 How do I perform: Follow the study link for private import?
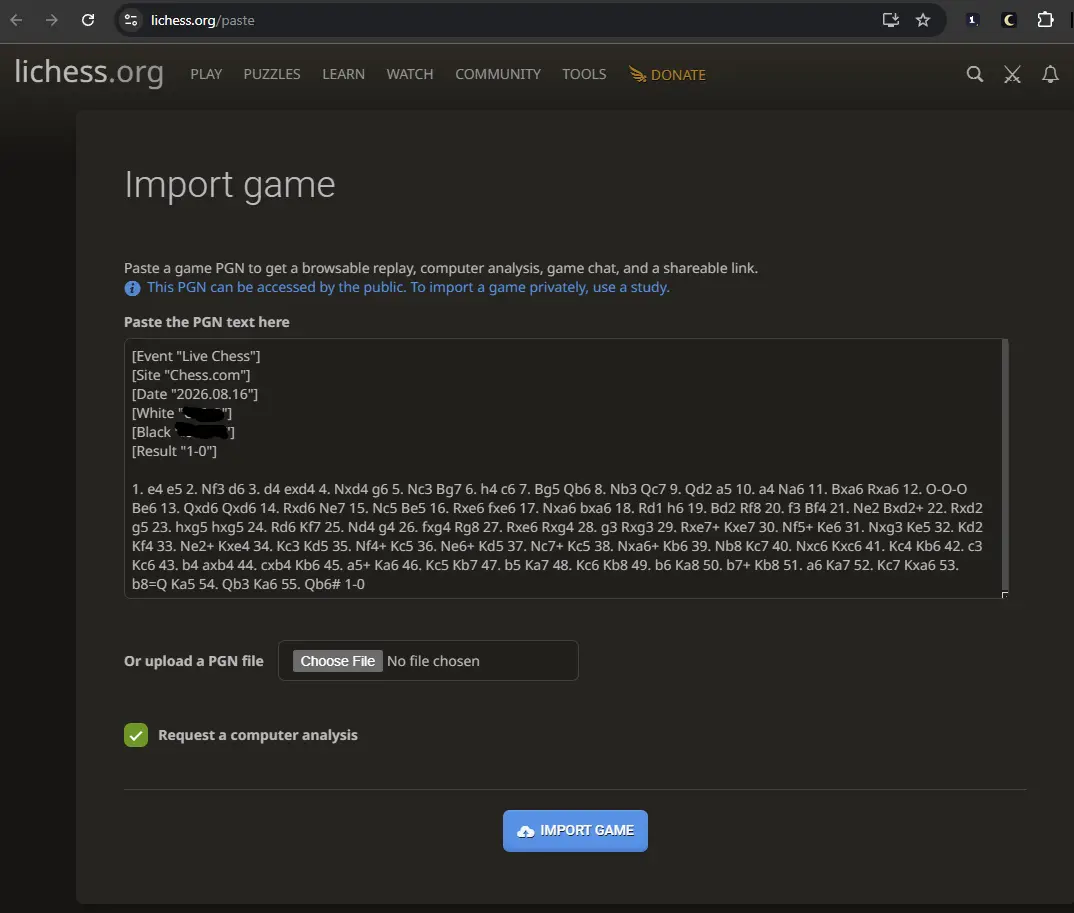point(408,287)
